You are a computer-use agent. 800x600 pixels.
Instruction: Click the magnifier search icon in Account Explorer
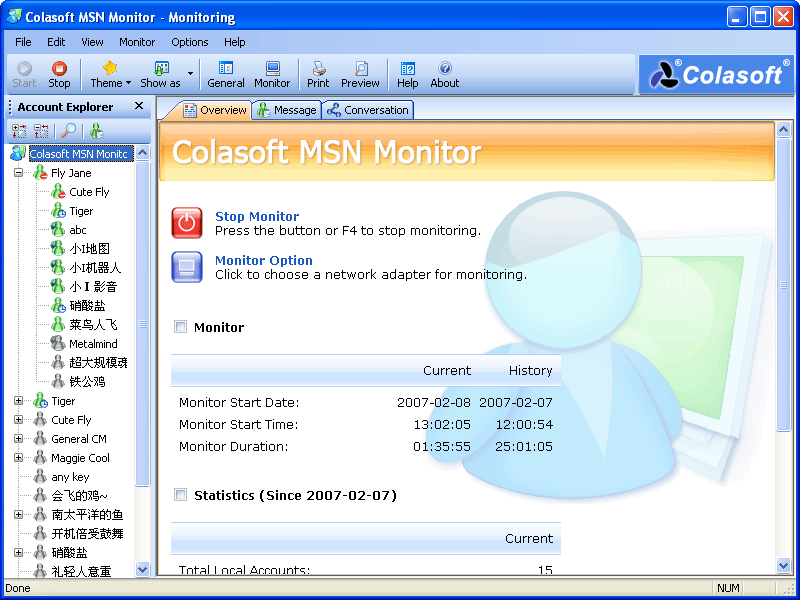pos(68,131)
